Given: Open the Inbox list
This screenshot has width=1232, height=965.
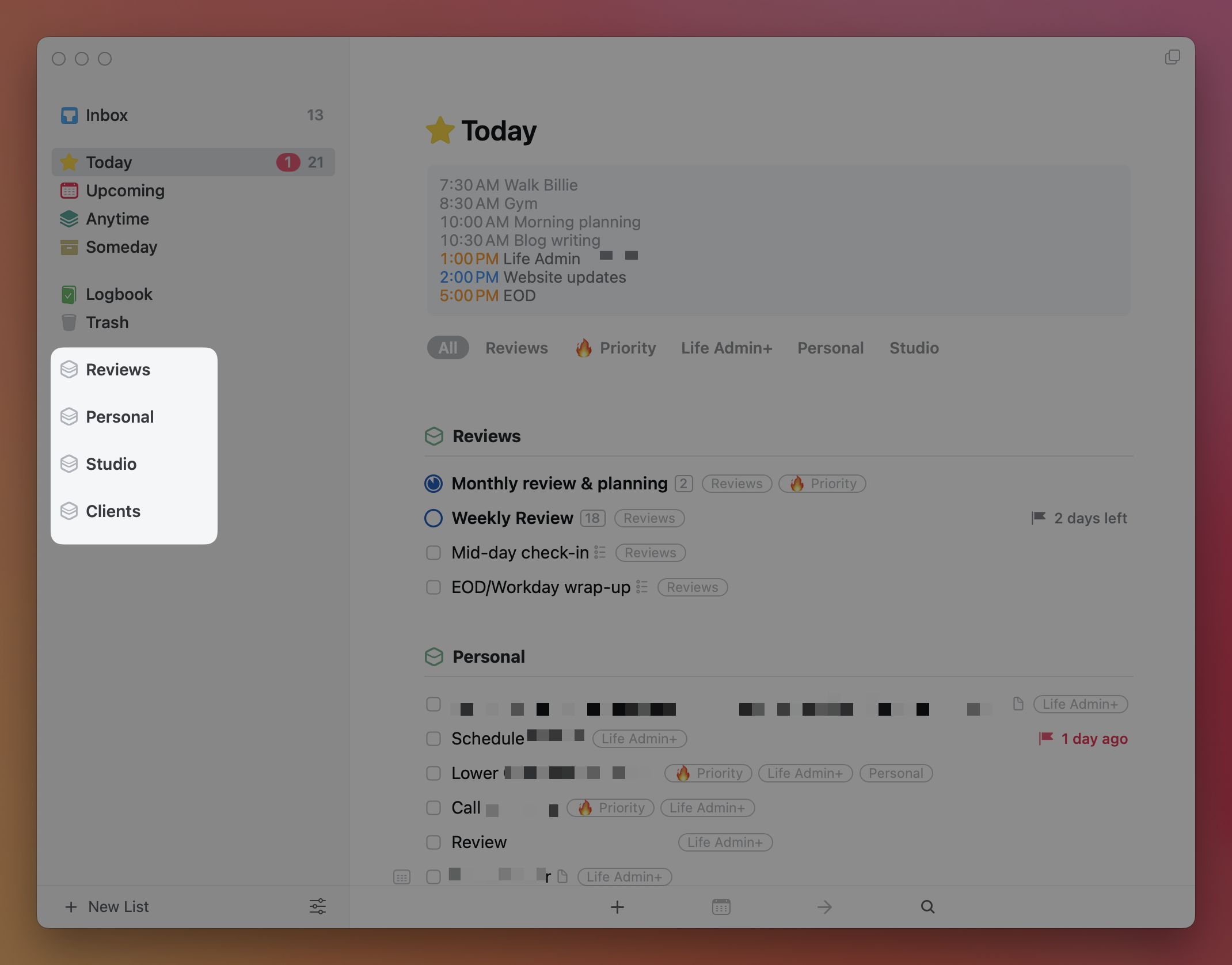Looking at the screenshot, I should pyautogui.click(x=107, y=115).
